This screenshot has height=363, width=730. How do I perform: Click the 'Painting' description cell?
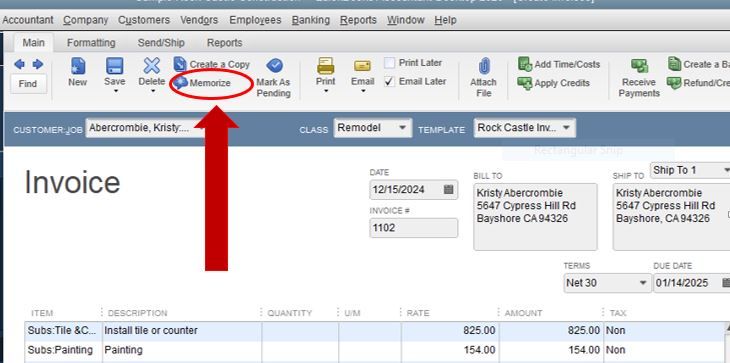coord(182,350)
